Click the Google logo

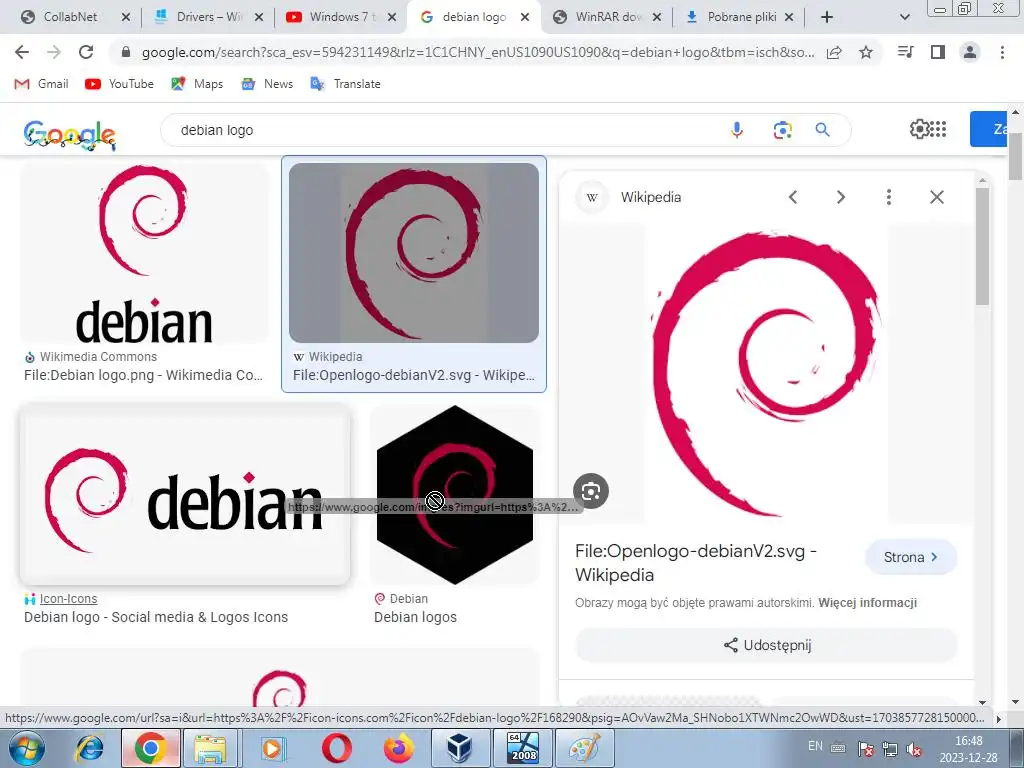tap(69, 134)
